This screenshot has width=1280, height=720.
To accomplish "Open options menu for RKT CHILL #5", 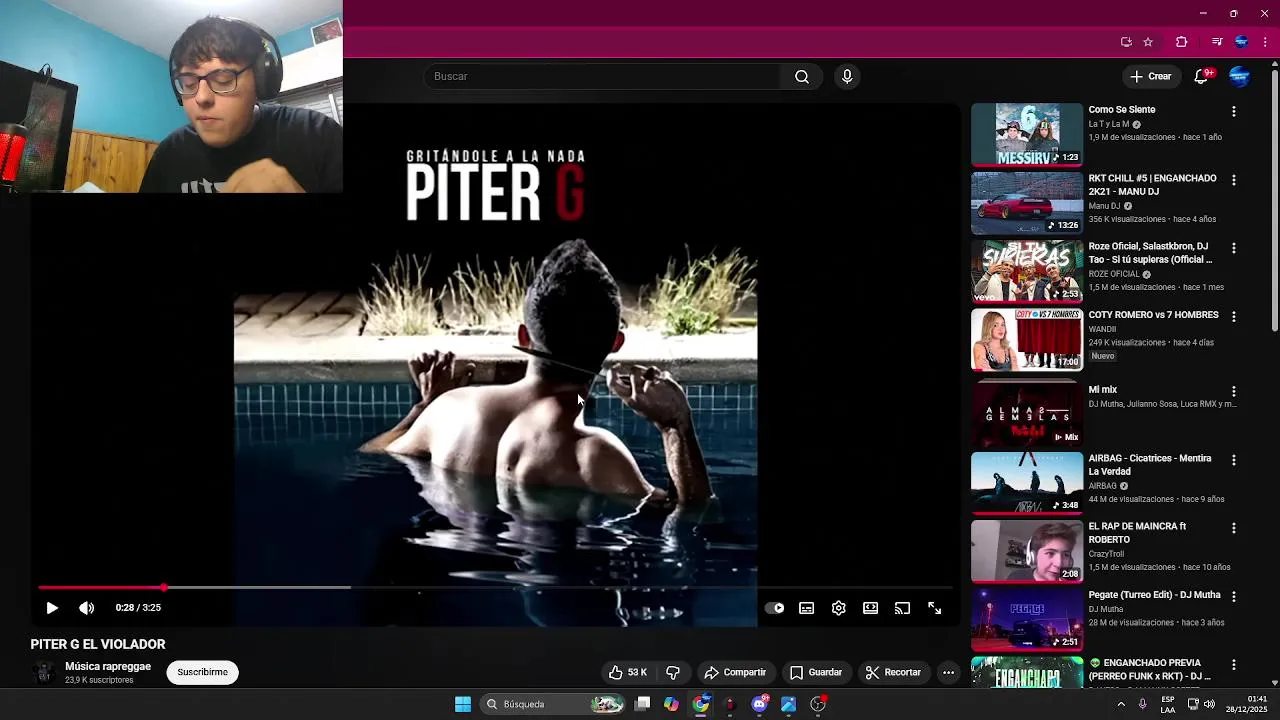I will (1233, 180).
